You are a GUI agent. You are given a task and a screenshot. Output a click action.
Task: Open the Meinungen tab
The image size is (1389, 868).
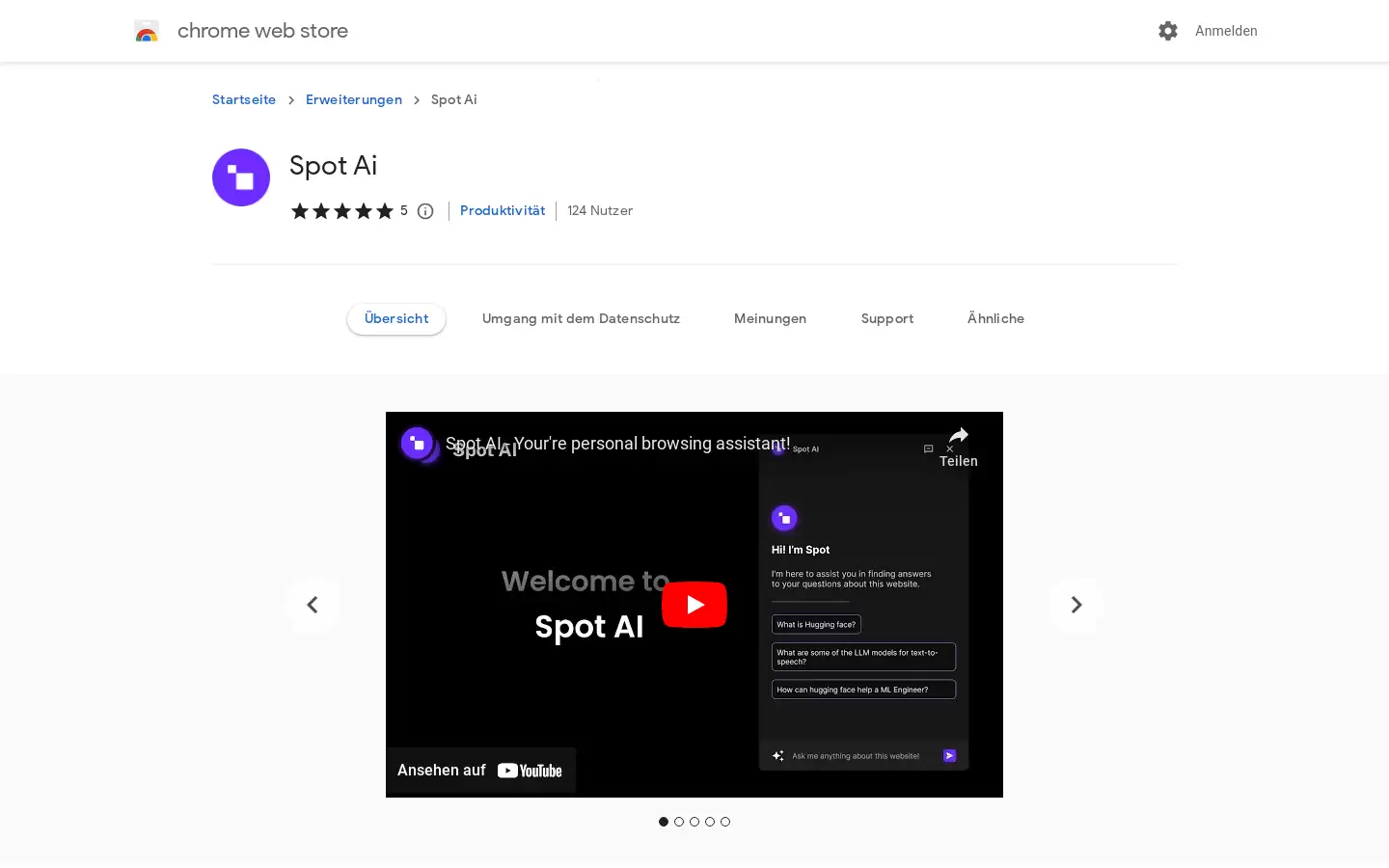point(770,318)
